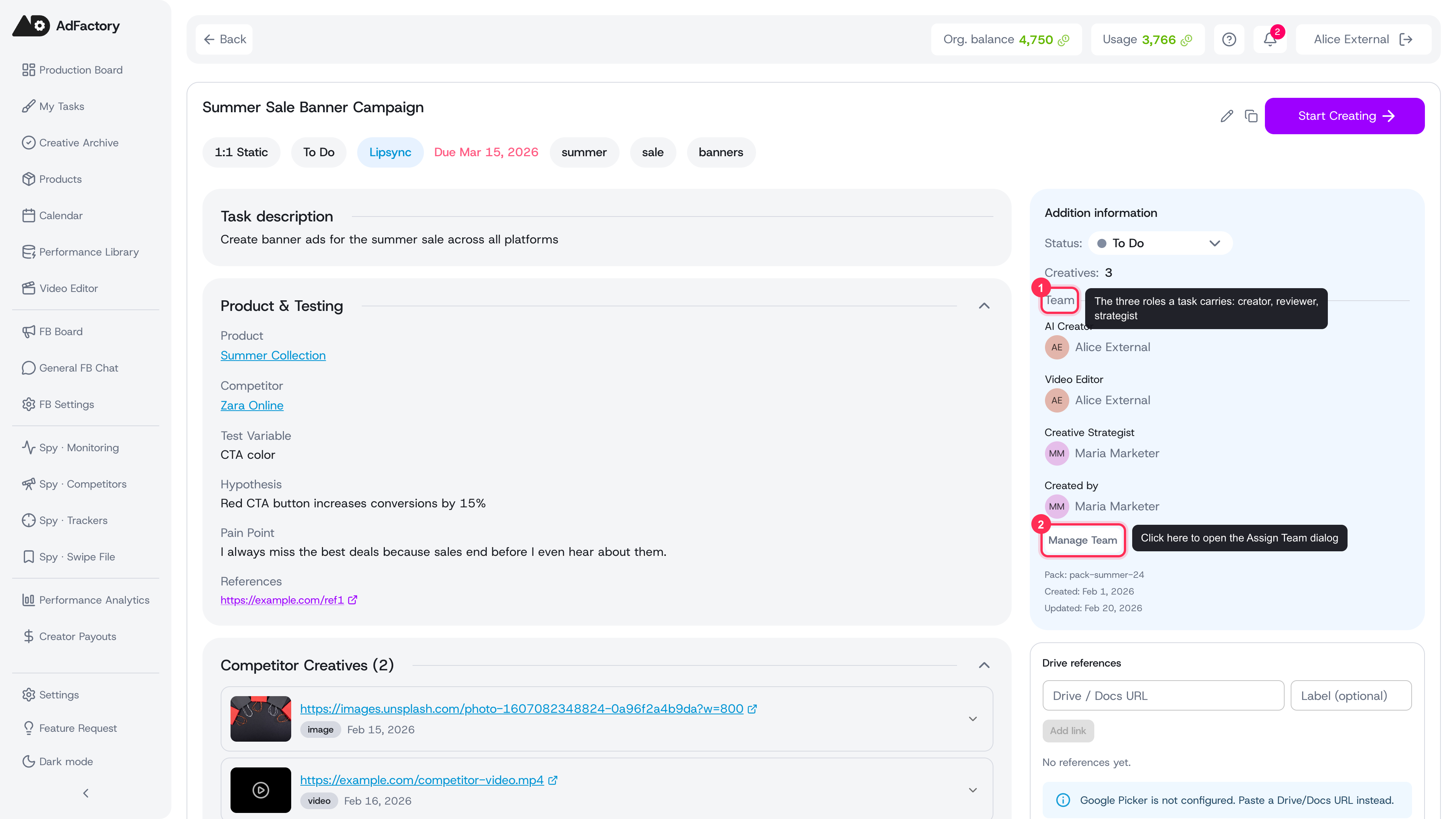Open Creative Archive in sidebar

tap(70, 143)
